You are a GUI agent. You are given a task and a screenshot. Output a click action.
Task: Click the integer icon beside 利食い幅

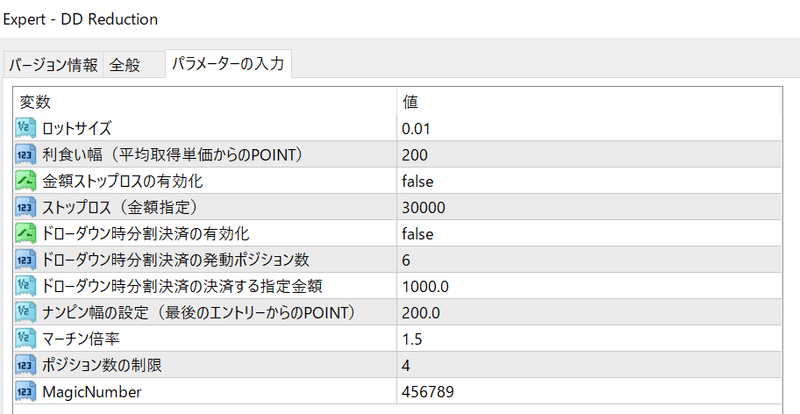pos(26,155)
